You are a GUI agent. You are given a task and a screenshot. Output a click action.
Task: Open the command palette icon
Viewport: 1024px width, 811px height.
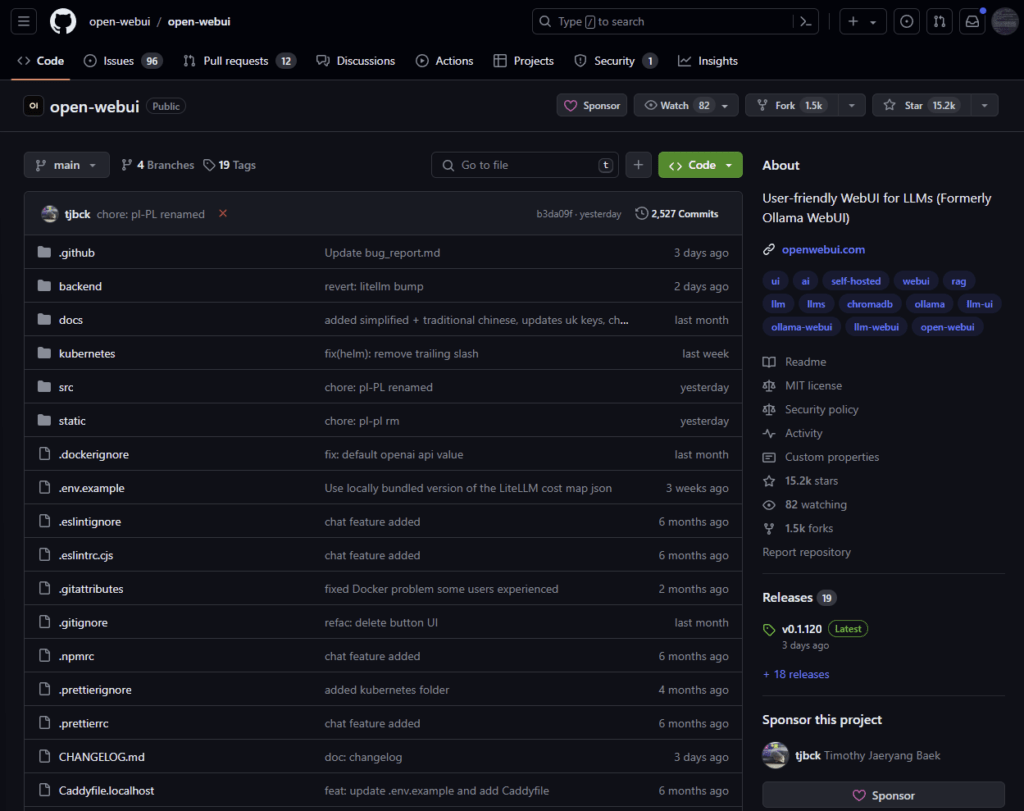tap(806, 21)
